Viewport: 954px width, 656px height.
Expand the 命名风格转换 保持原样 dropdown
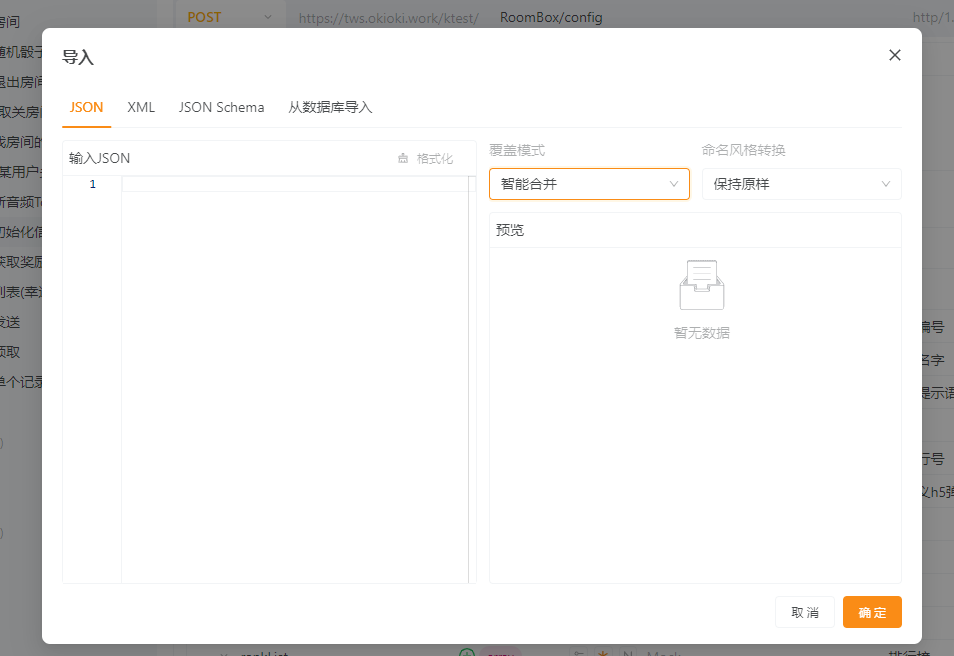[x=801, y=184]
